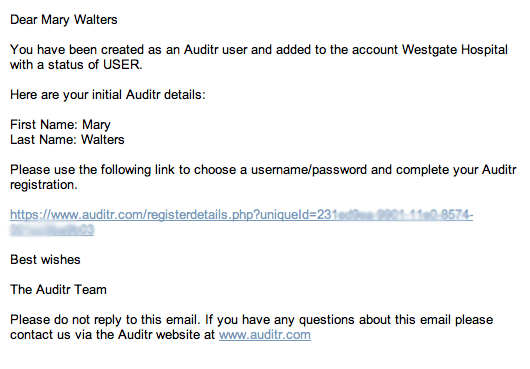Click the blurred second line of registration link
Screen dimensions: 530x369
click(x=52, y=230)
